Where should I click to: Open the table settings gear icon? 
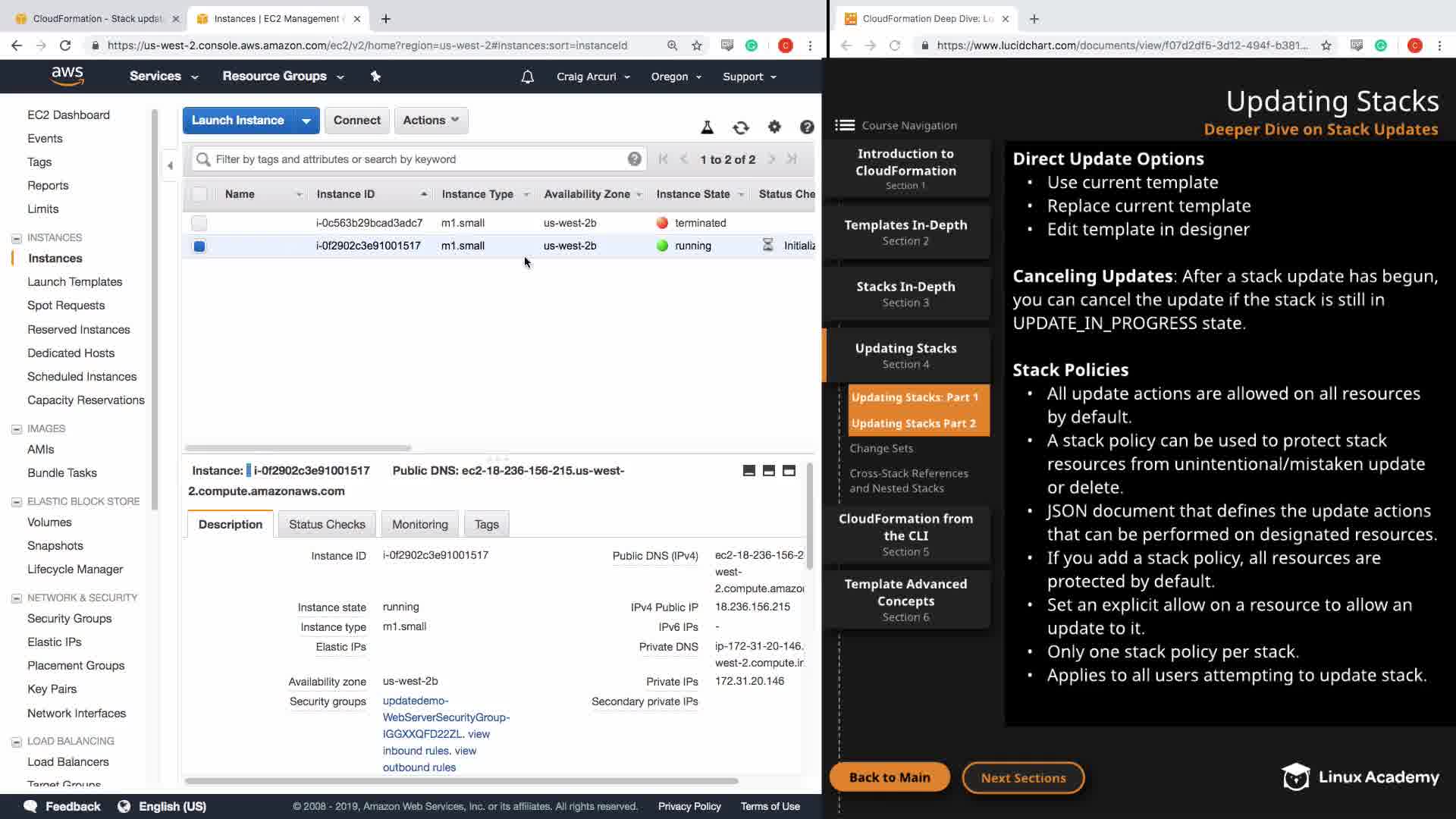tap(774, 127)
